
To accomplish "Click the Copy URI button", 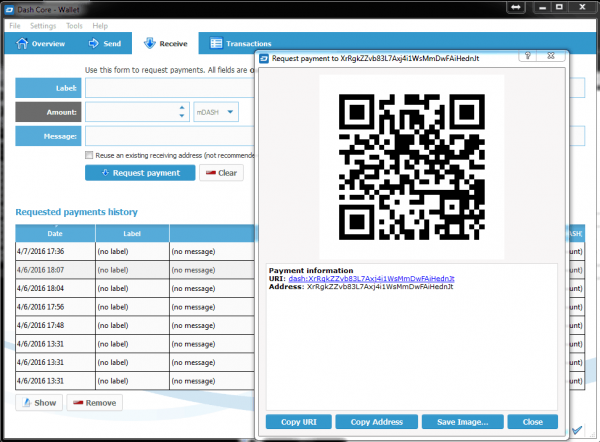I will (x=298, y=422).
